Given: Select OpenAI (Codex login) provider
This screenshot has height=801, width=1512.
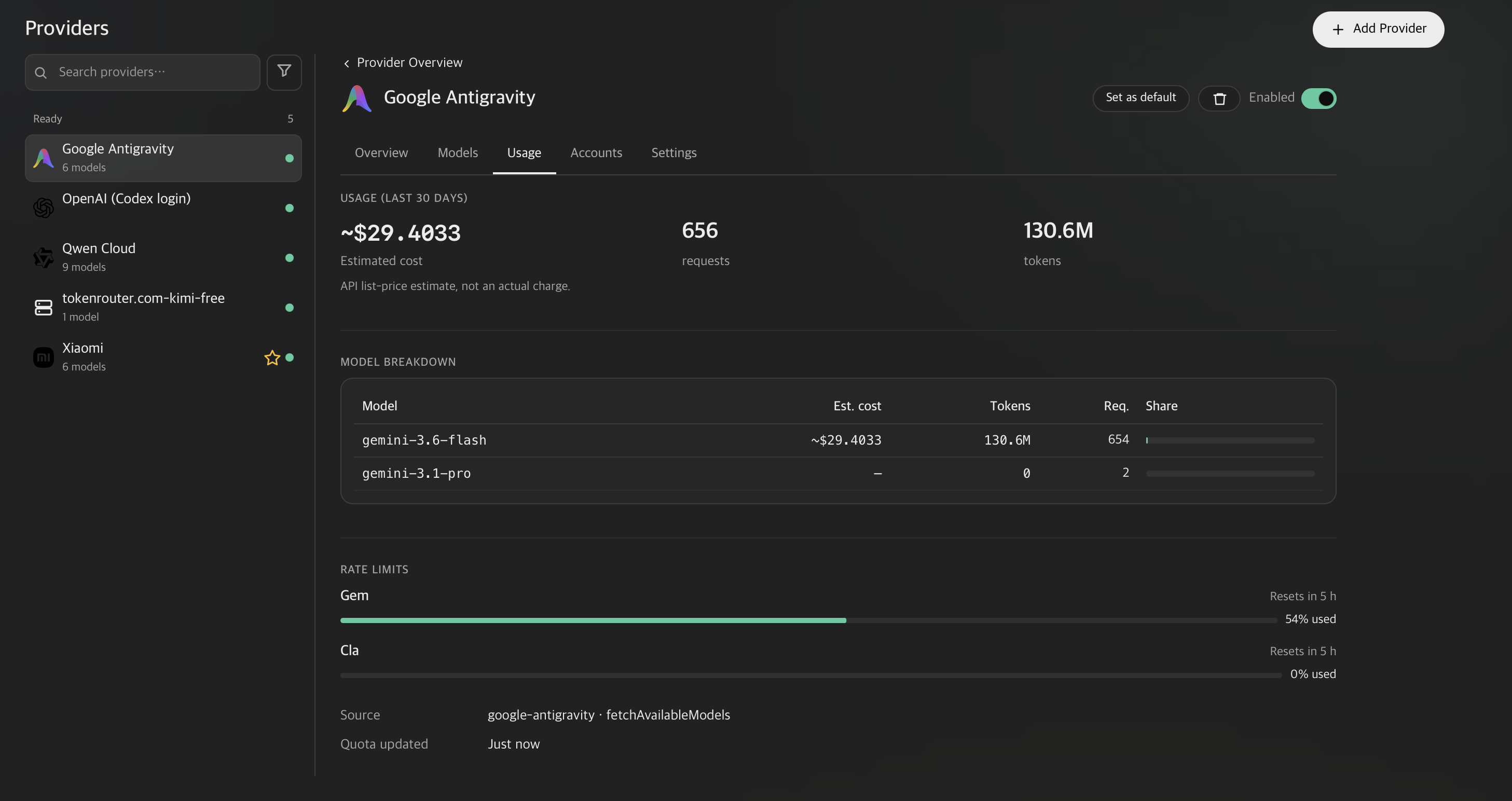Looking at the screenshot, I should pyautogui.click(x=163, y=208).
